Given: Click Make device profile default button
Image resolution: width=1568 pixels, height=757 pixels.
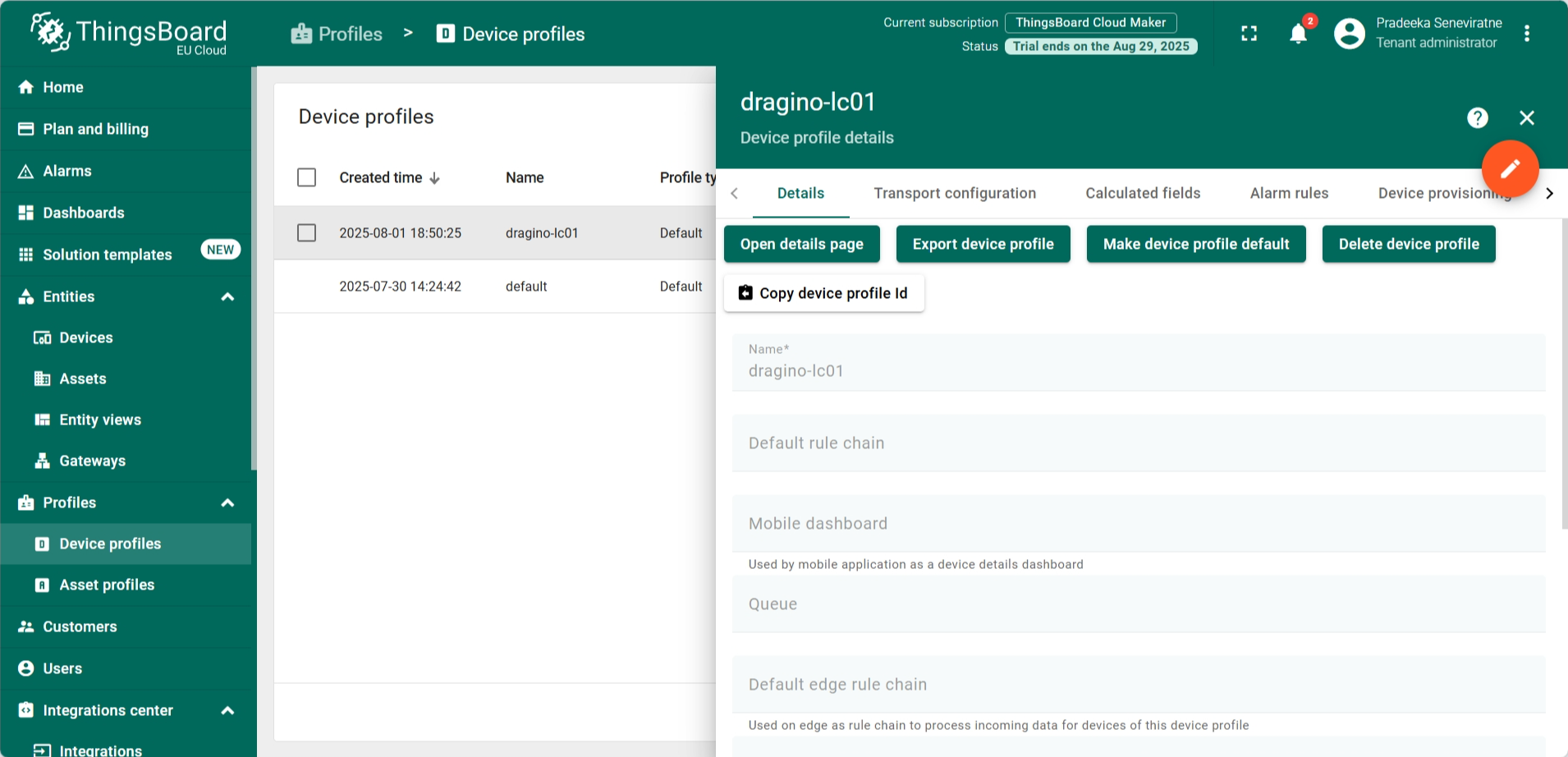Looking at the screenshot, I should tap(1196, 244).
